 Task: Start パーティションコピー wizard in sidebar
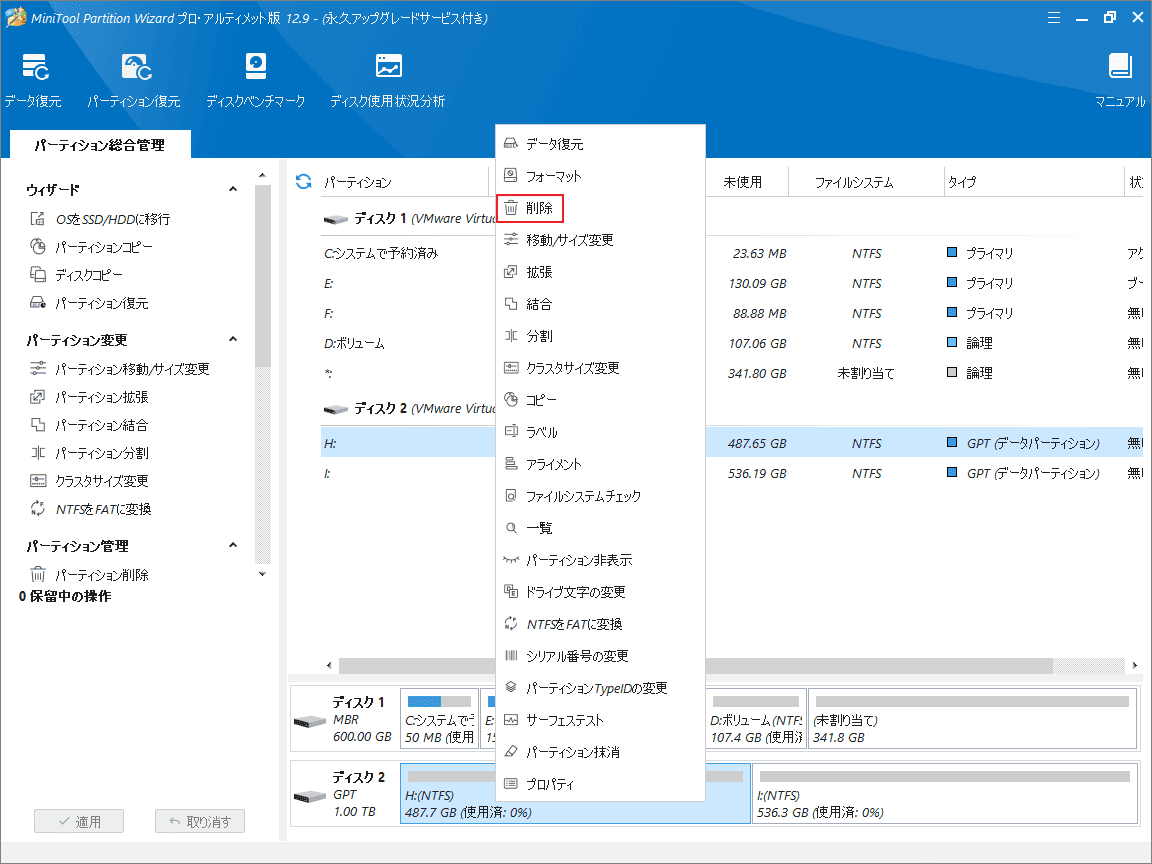[91, 247]
